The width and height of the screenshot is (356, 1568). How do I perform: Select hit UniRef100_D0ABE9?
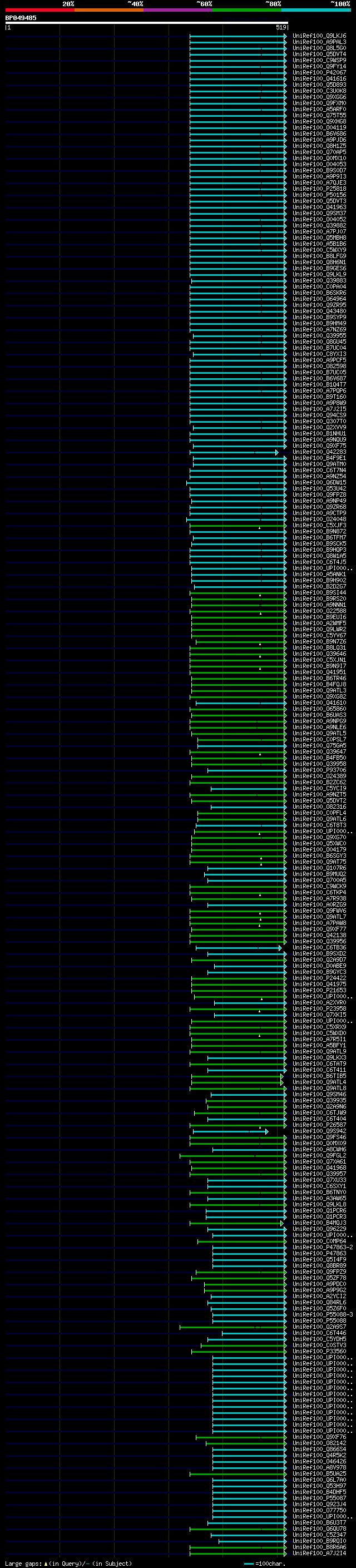pyautogui.click(x=319, y=966)
